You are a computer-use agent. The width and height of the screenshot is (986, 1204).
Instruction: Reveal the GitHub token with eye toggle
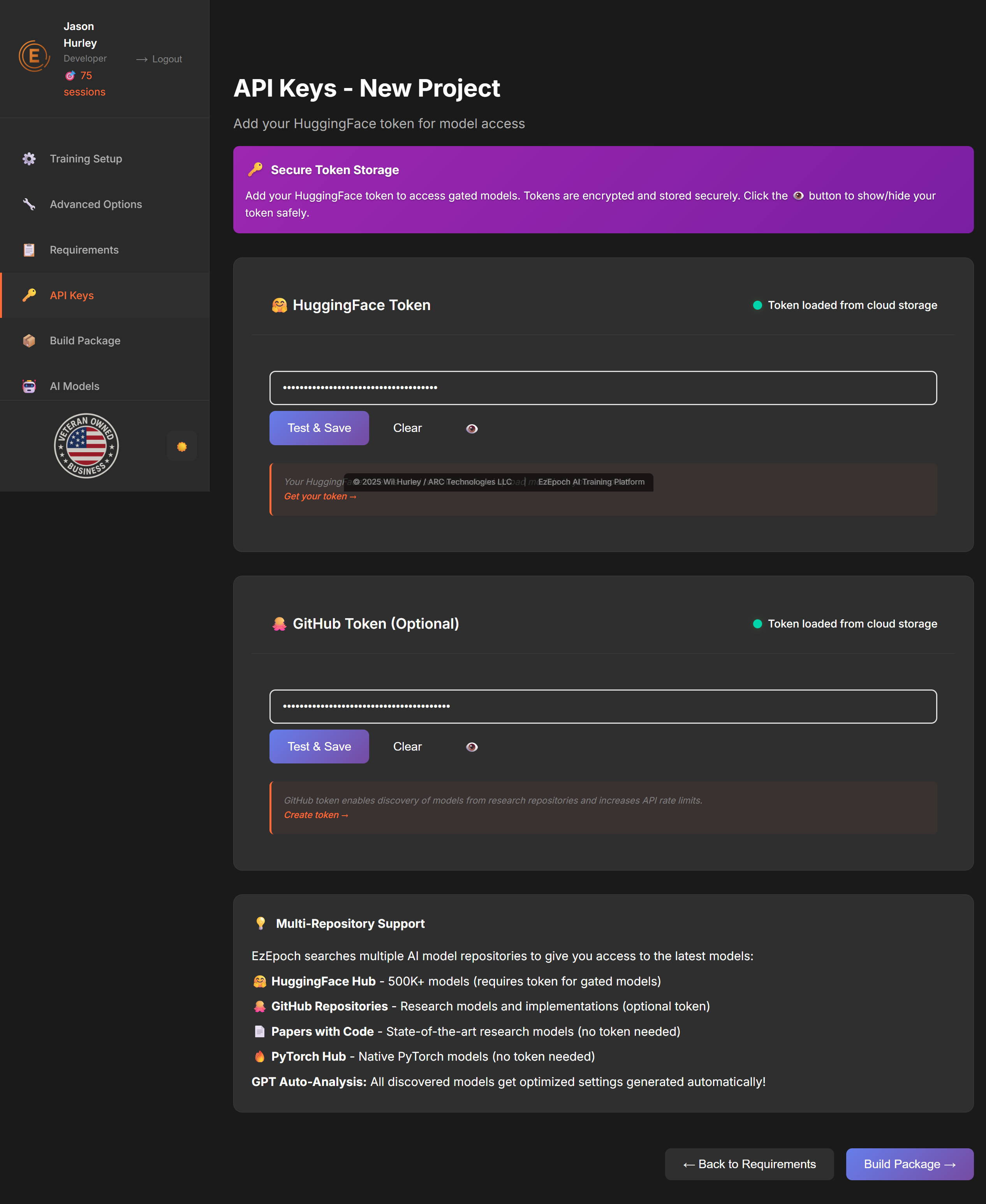click(472, 747)
